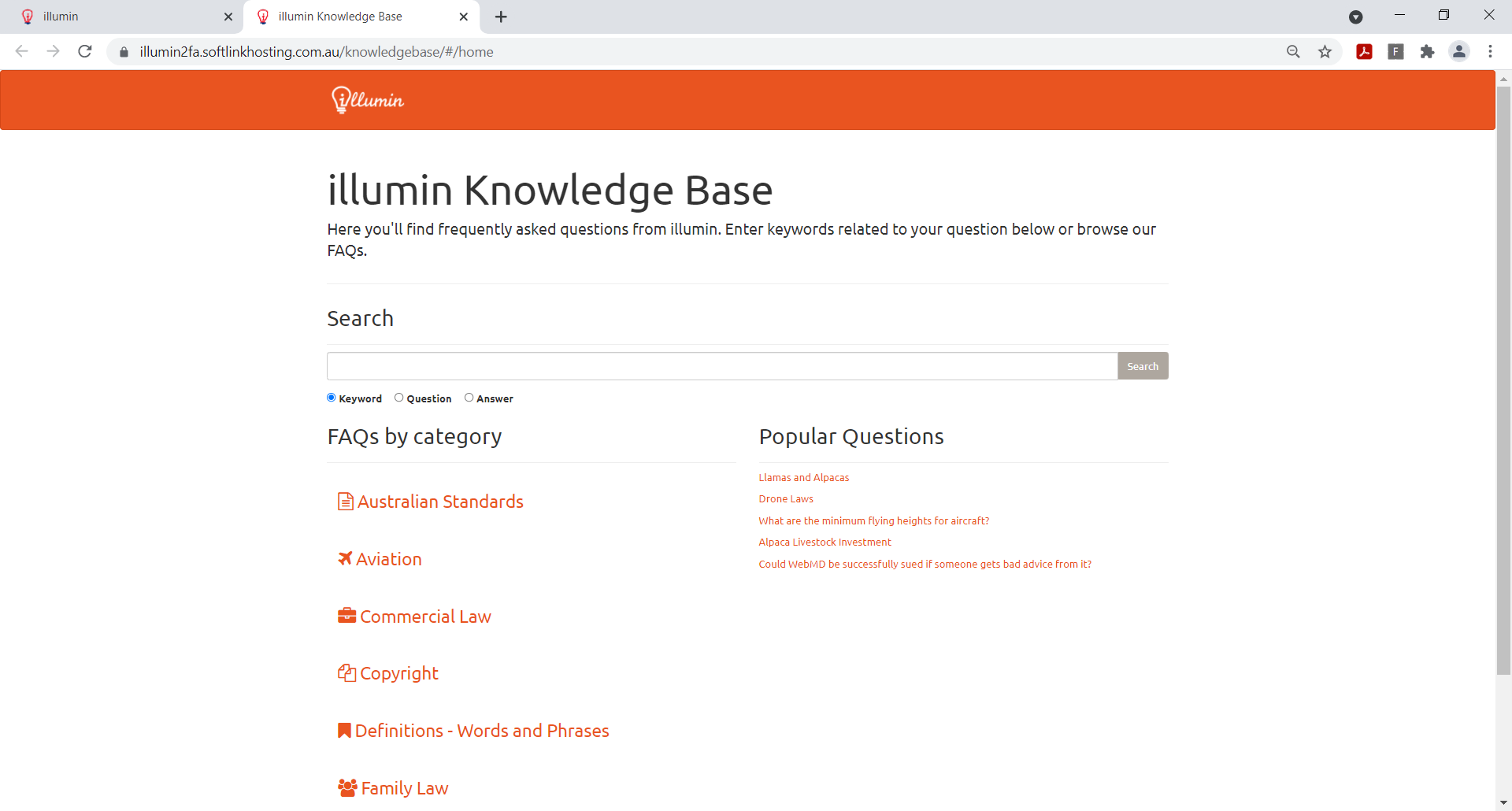The width and height of the screenshot is (1512, 811).
Task: Open a new browser tab
Action: pos(501,16)
